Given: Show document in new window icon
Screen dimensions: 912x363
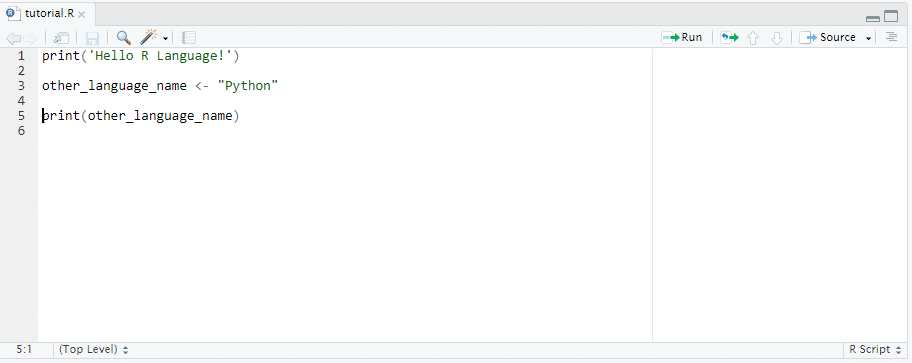Looking at the screenshot, I should click(61, 38).
